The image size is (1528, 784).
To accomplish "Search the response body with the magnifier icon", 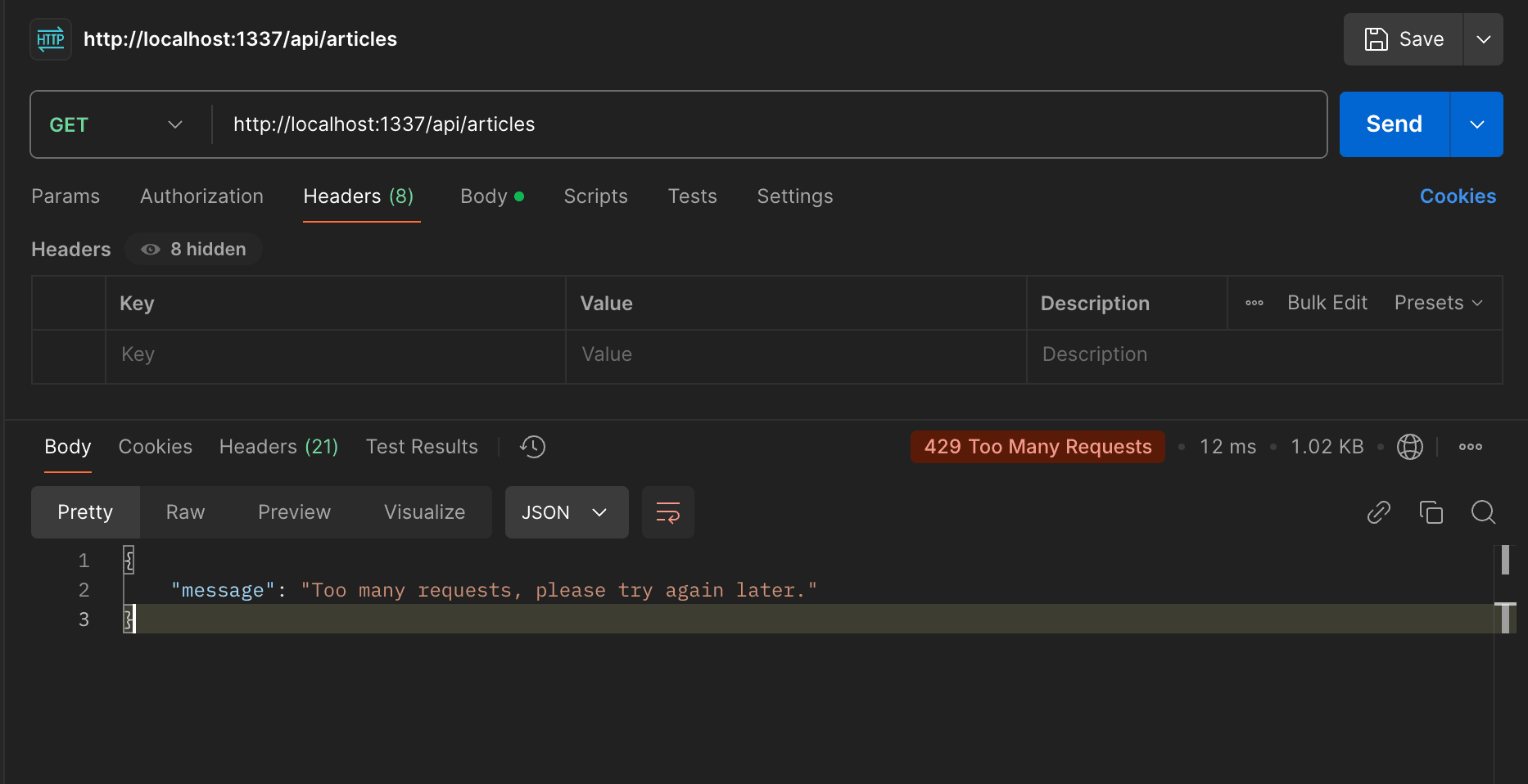I will [1483, 512].
